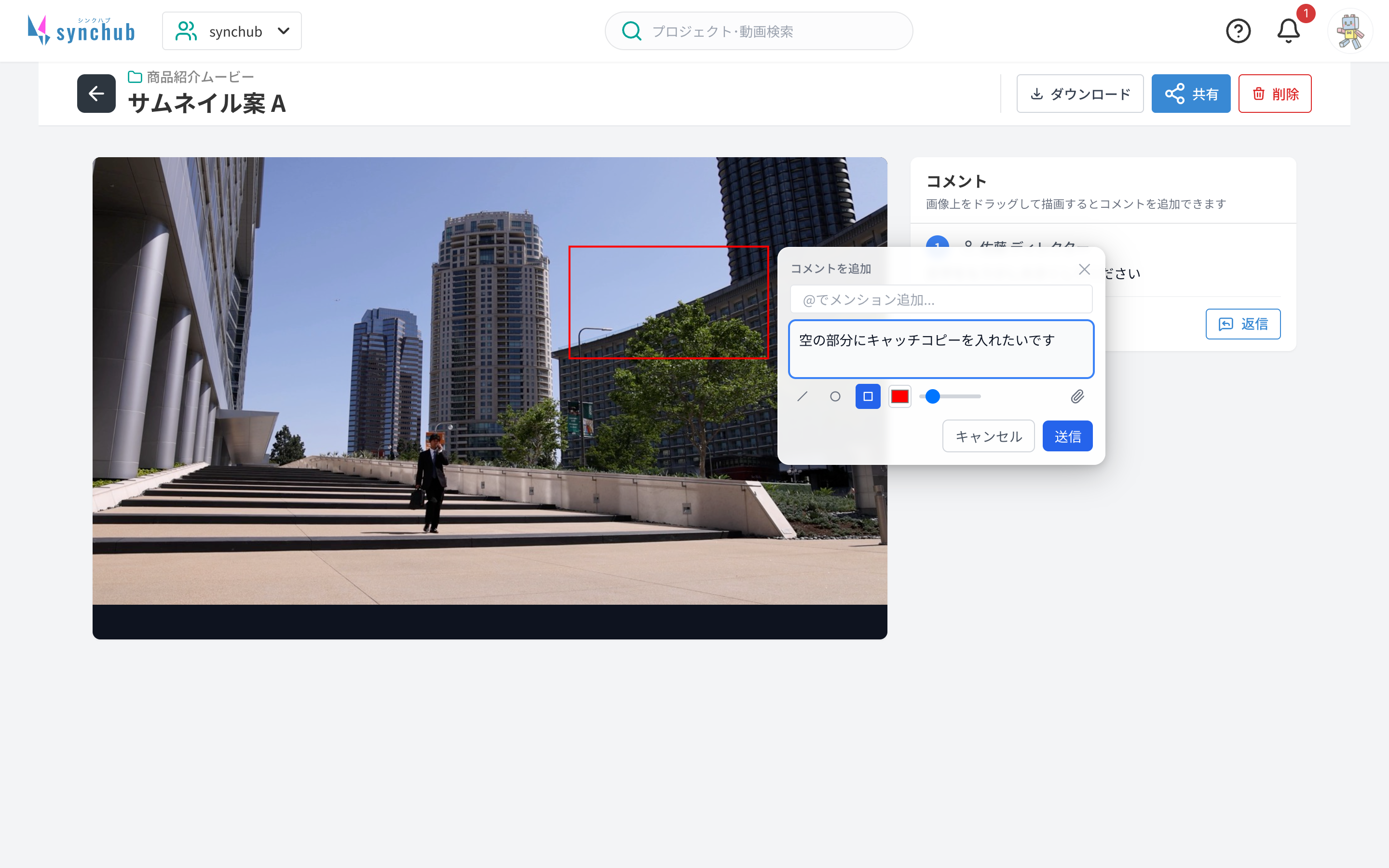Open the user avatar menu
1389x868 pixels.
click(x=1349, y=31)
